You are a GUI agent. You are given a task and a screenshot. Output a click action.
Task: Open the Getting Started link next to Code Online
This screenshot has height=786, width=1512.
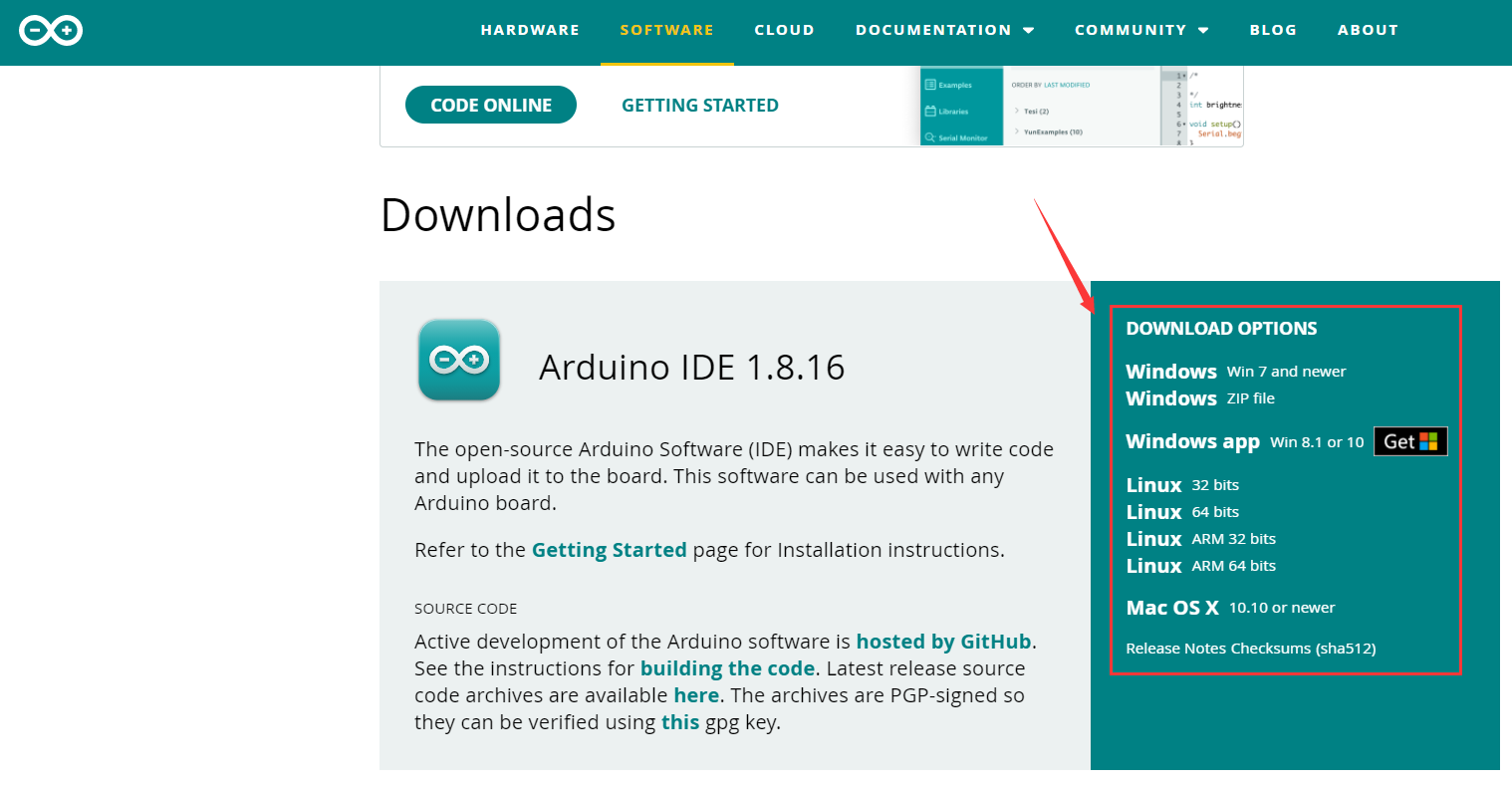tap(700, 105)
